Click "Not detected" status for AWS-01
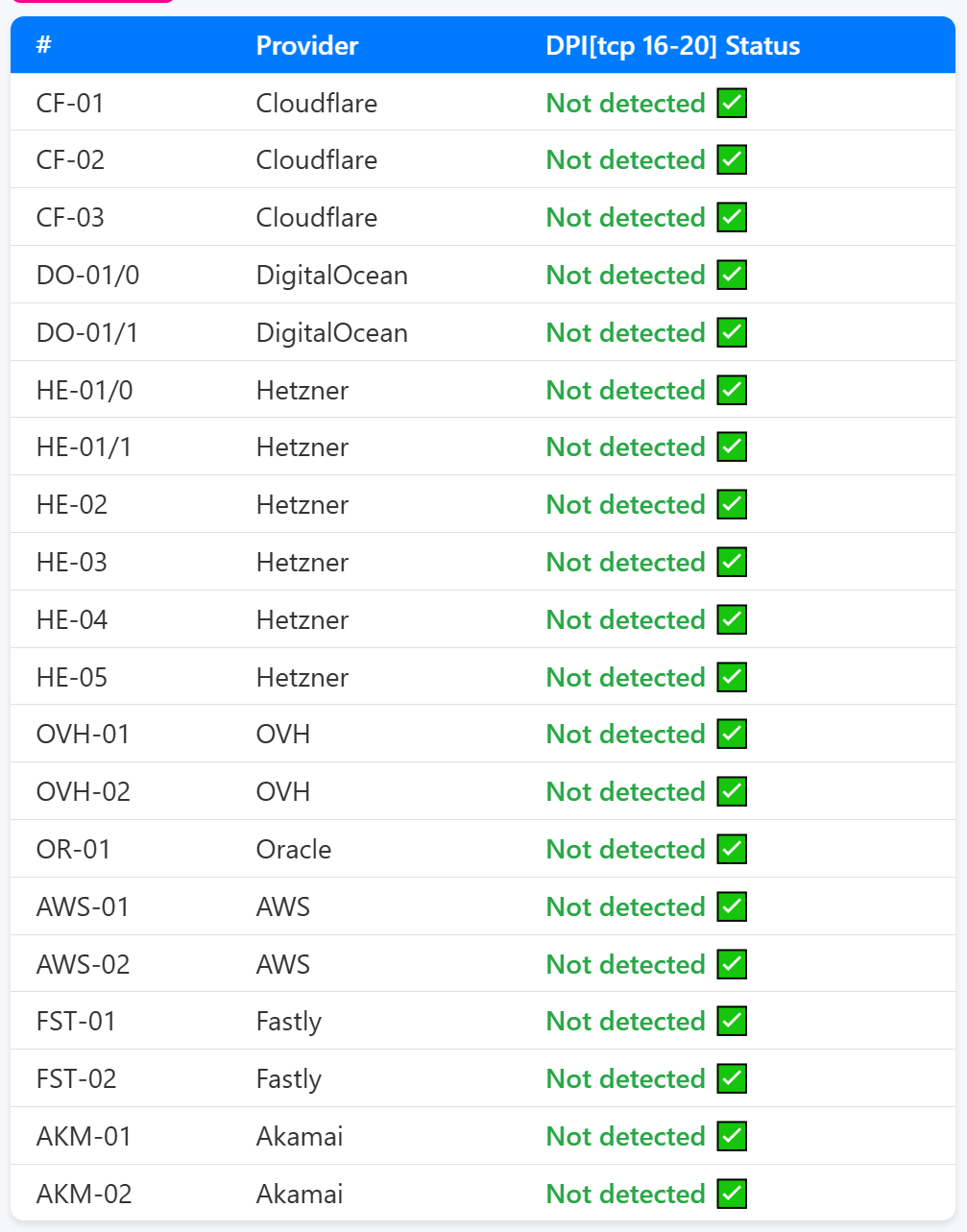This screenshot has width=967, height=1232. tap(625, 907)
